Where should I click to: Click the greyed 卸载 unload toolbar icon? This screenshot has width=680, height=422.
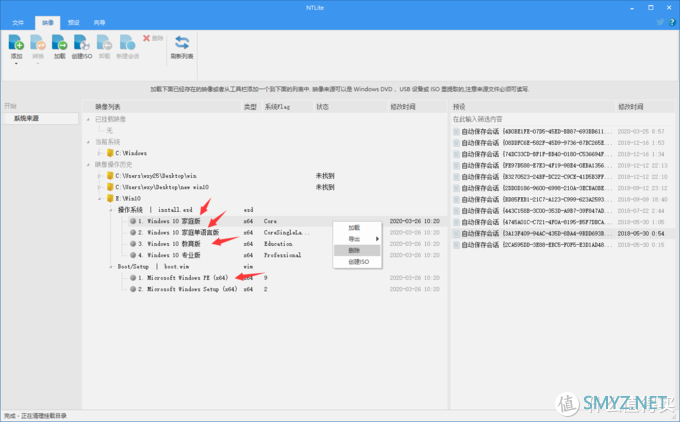click(105, 43)
